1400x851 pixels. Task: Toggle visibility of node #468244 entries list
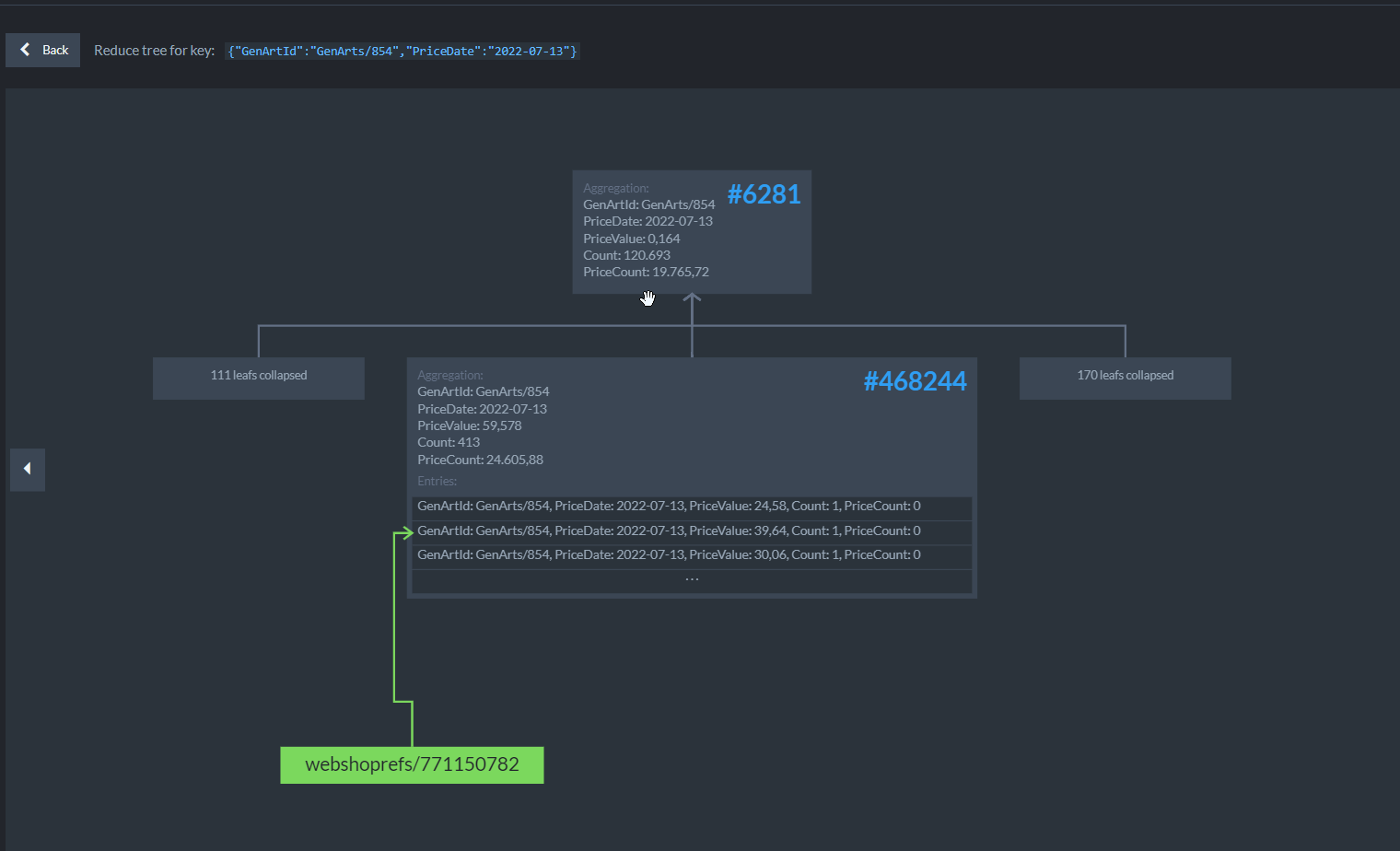pos(437,480)
